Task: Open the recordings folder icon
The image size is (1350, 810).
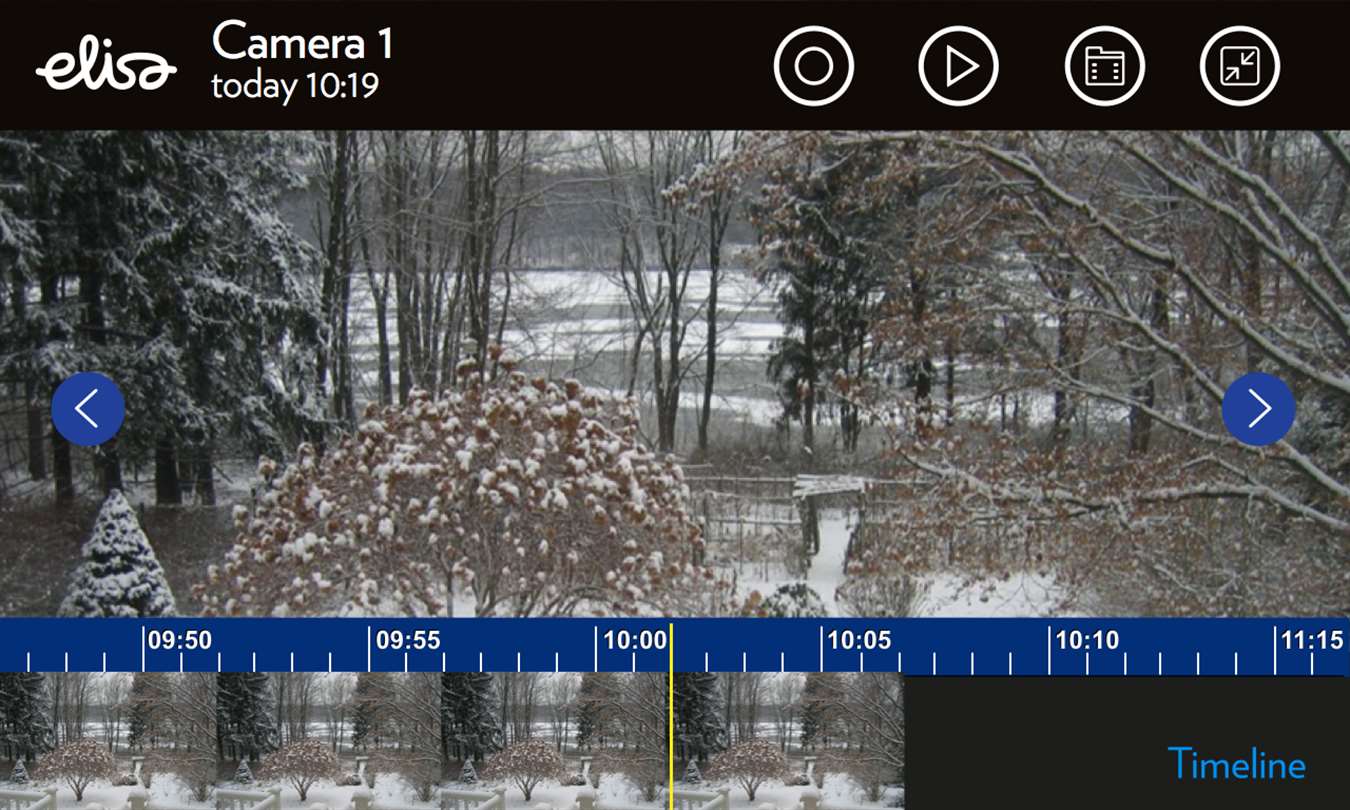Action: point(1104,66)
